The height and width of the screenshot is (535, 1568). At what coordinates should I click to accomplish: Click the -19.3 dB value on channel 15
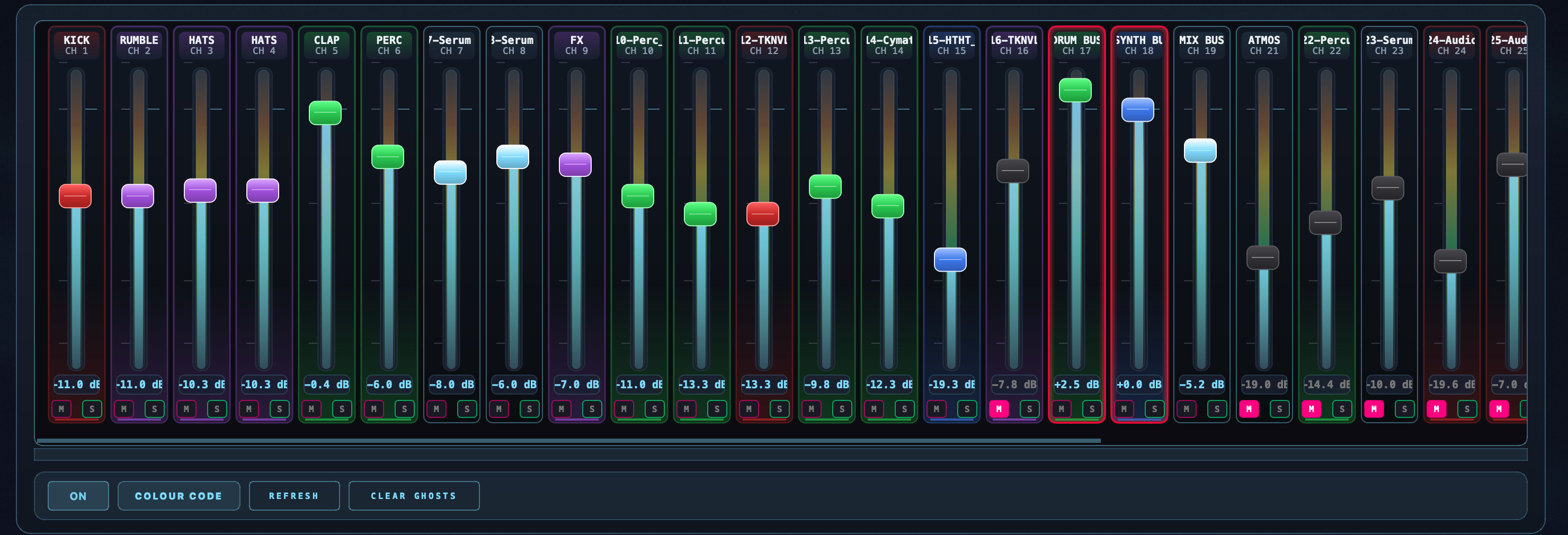point(951,385)
